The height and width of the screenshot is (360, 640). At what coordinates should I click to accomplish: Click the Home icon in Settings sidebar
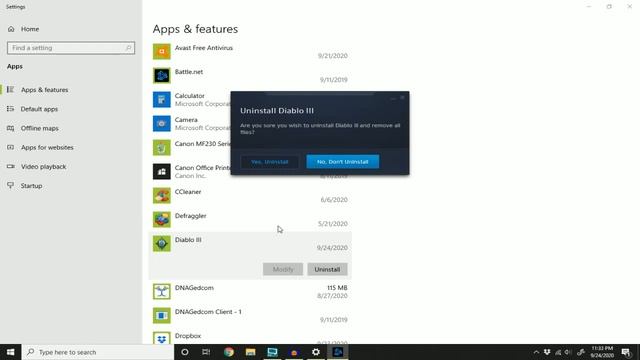11,29
